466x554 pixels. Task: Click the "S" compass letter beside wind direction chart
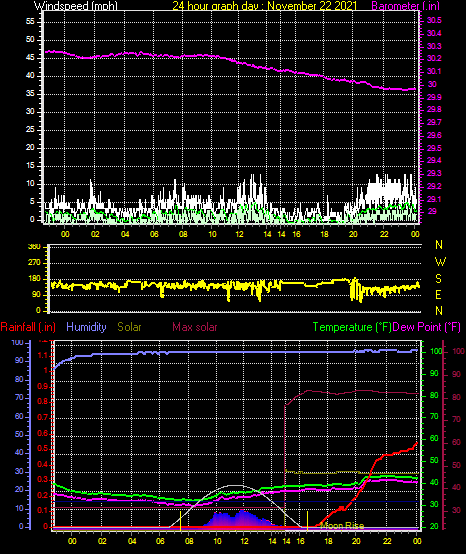point(438,279)
